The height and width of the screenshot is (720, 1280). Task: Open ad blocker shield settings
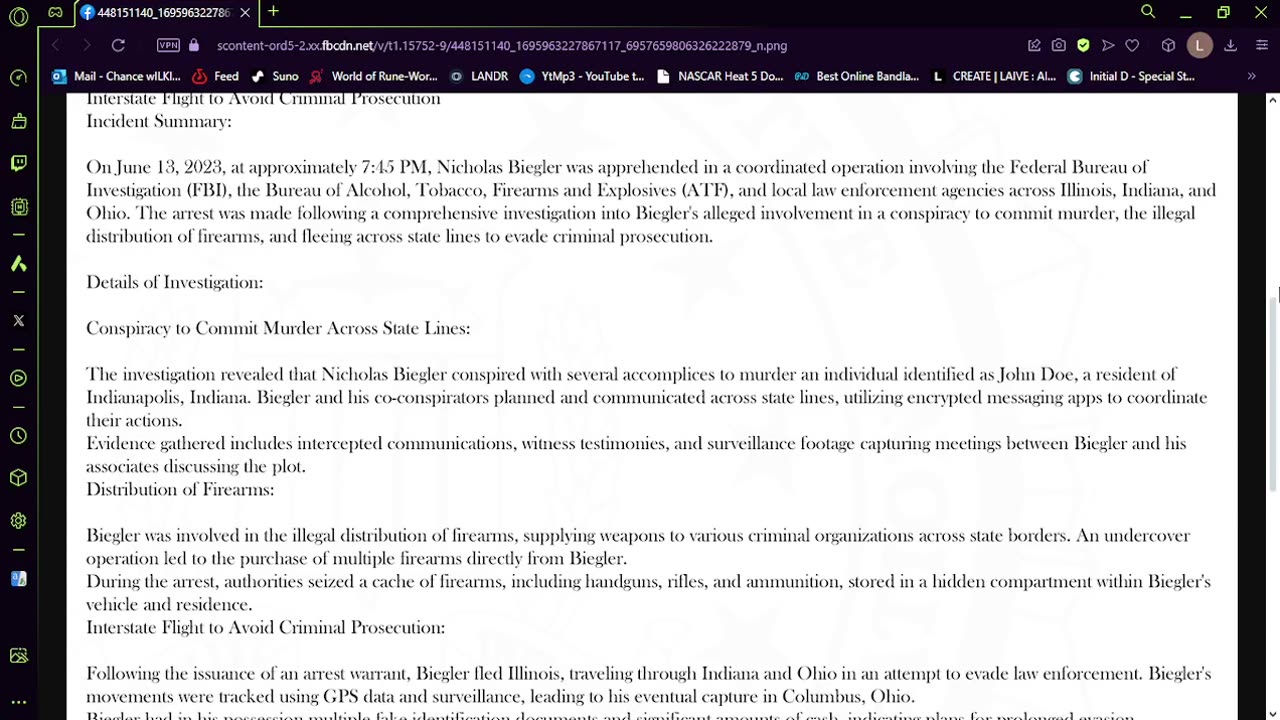(1083, 45)
